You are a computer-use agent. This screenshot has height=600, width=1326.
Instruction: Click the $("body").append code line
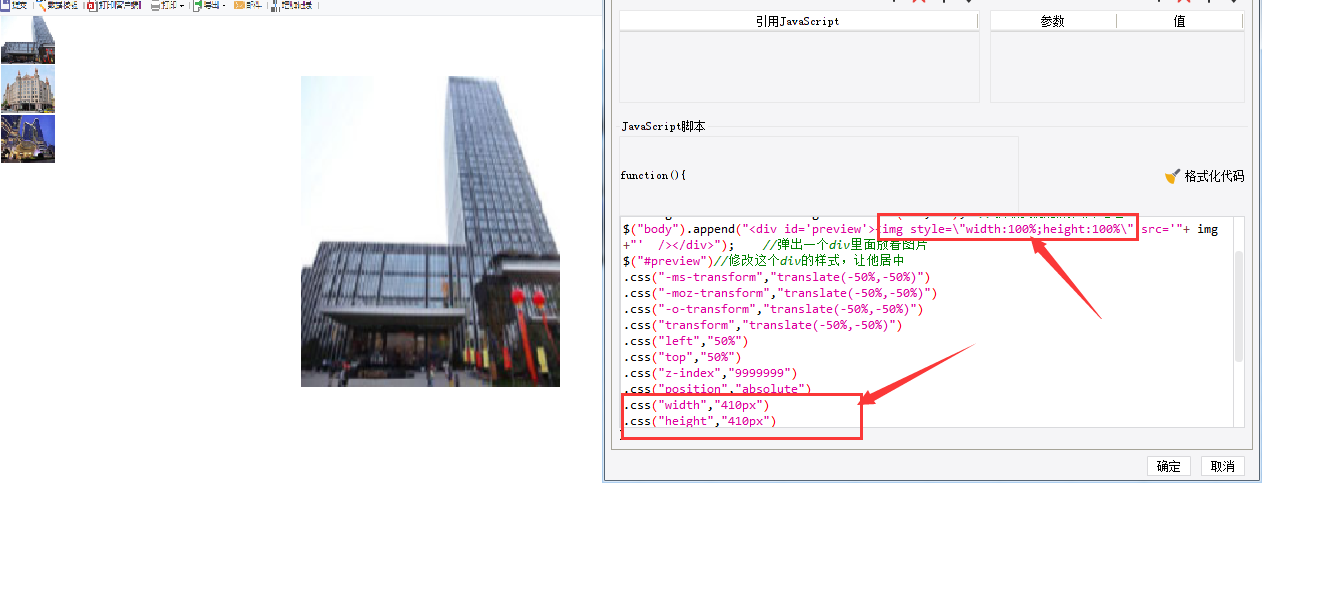click(920, 229)
